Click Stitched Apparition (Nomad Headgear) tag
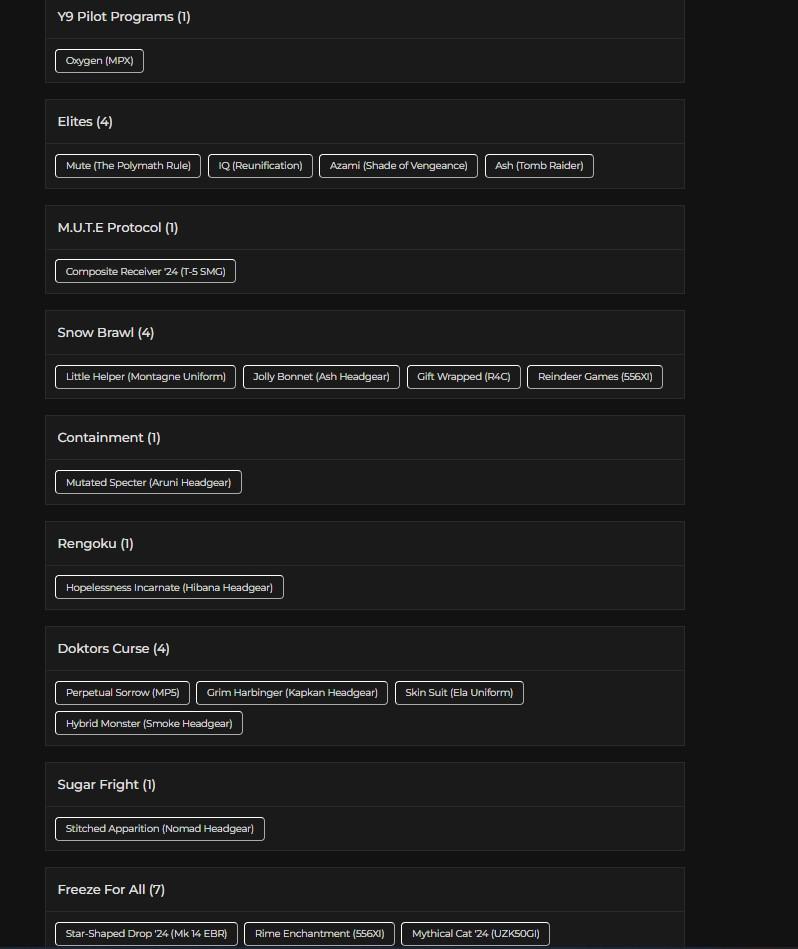 [x=159, y=829]
